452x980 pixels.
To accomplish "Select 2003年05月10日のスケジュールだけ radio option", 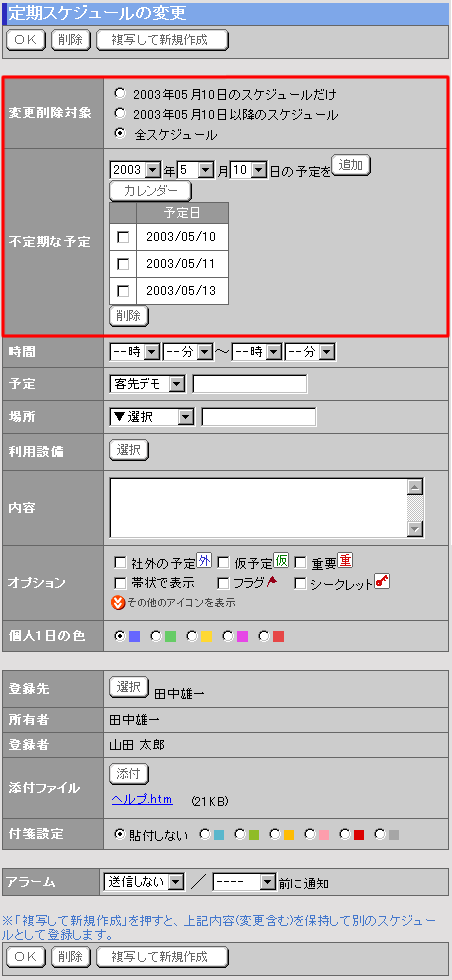I will 120,94.
